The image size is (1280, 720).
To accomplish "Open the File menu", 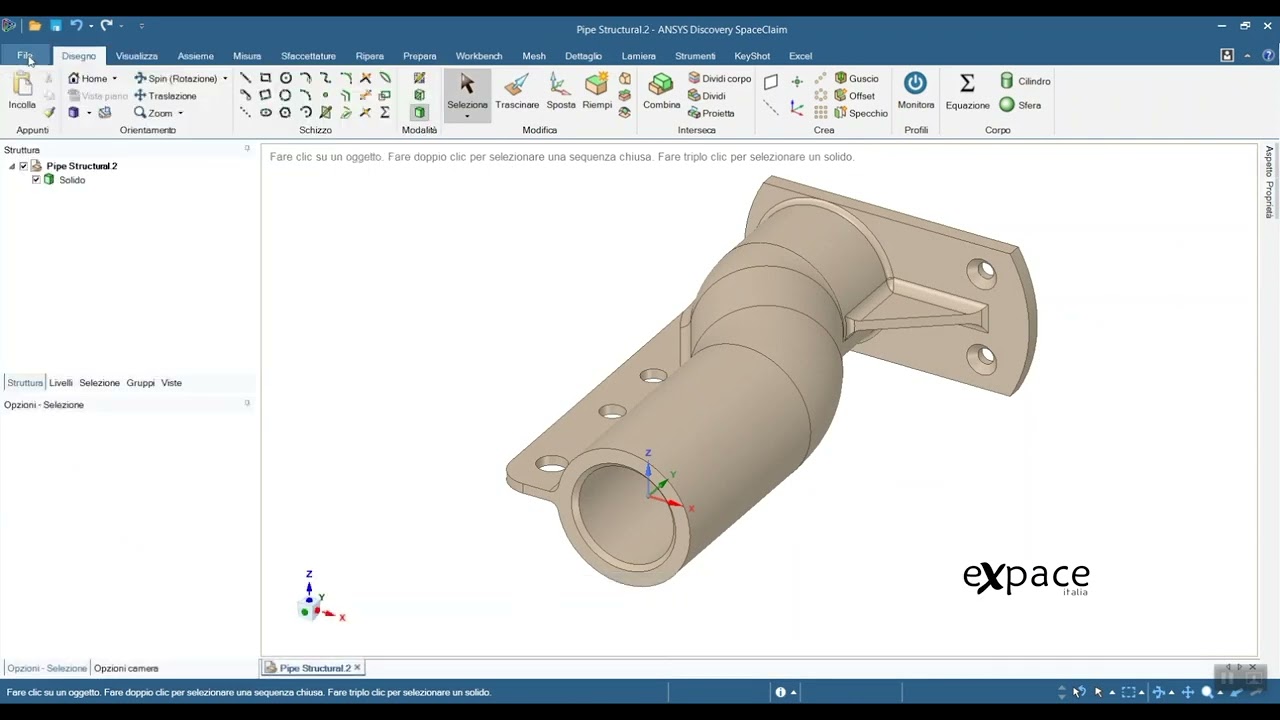I will (x=25, y=56).
